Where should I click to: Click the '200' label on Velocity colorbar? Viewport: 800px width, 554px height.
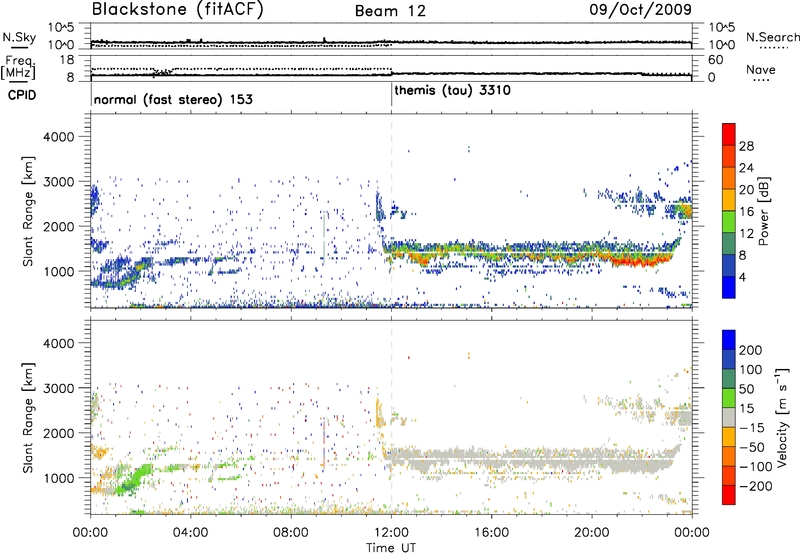751,350
